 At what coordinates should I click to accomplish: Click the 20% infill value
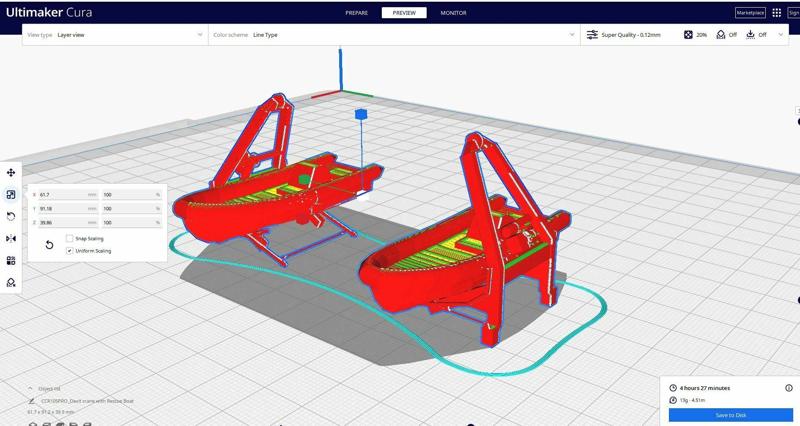click(x=702, y=35)
